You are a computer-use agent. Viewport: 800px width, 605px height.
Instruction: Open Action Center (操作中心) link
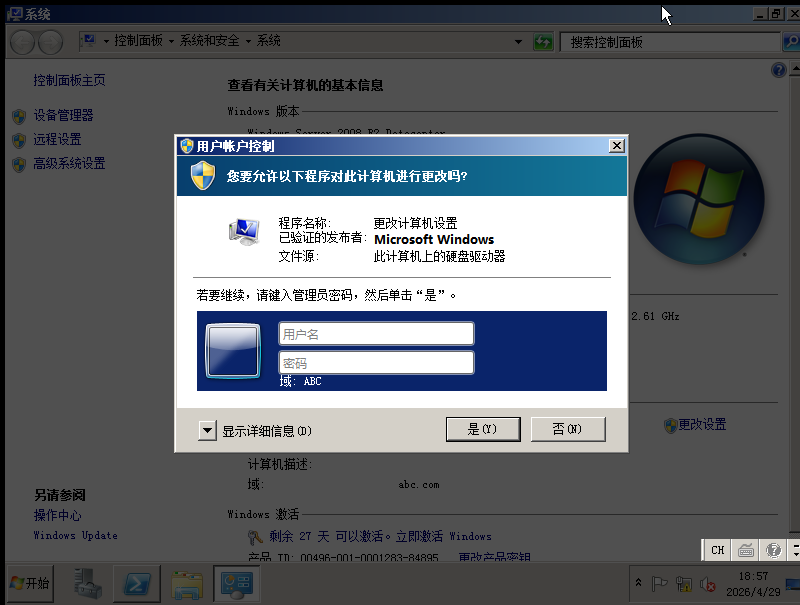point(57,515)
